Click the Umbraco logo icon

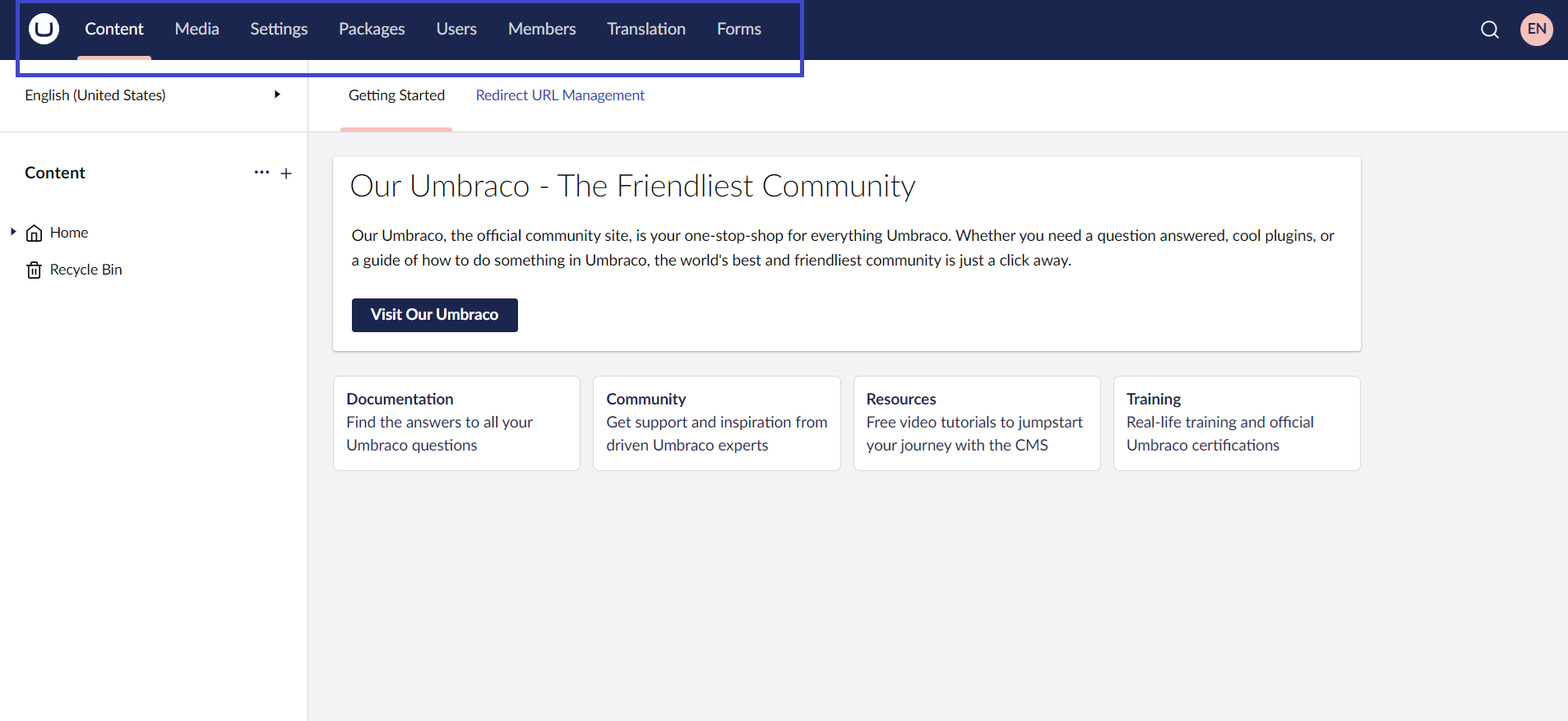pyautogui.click(x=44, y=29)
